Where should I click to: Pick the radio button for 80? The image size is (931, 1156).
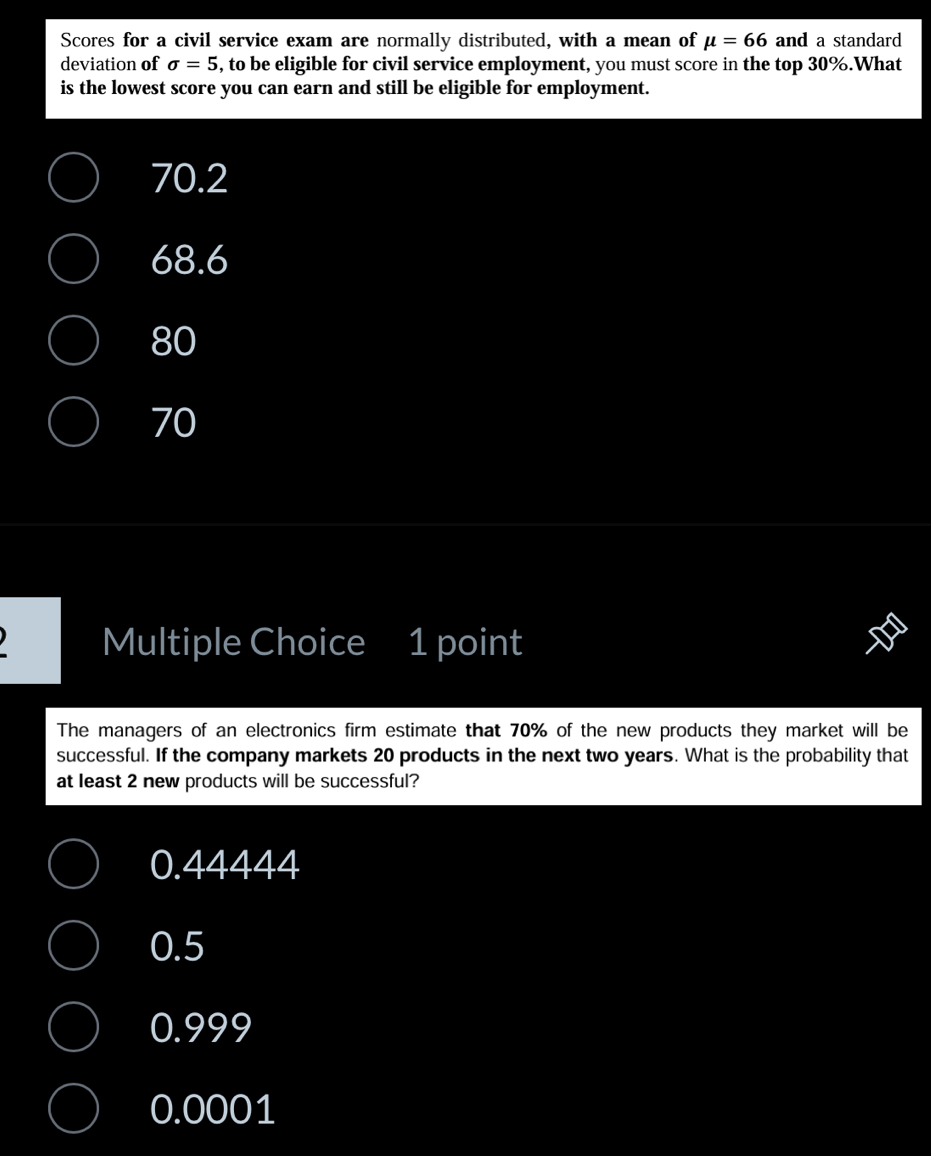[73, 340]
